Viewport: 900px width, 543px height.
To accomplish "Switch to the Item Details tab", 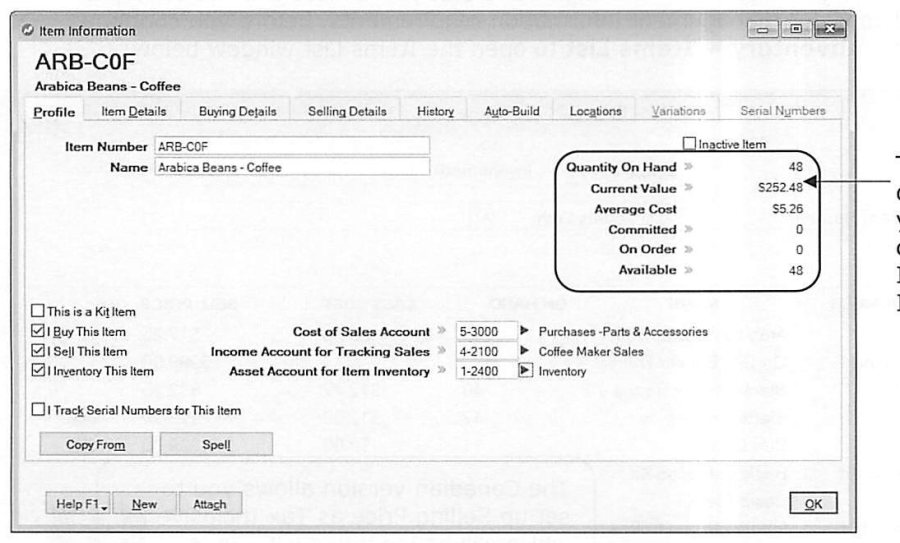I will coord(134,111).
